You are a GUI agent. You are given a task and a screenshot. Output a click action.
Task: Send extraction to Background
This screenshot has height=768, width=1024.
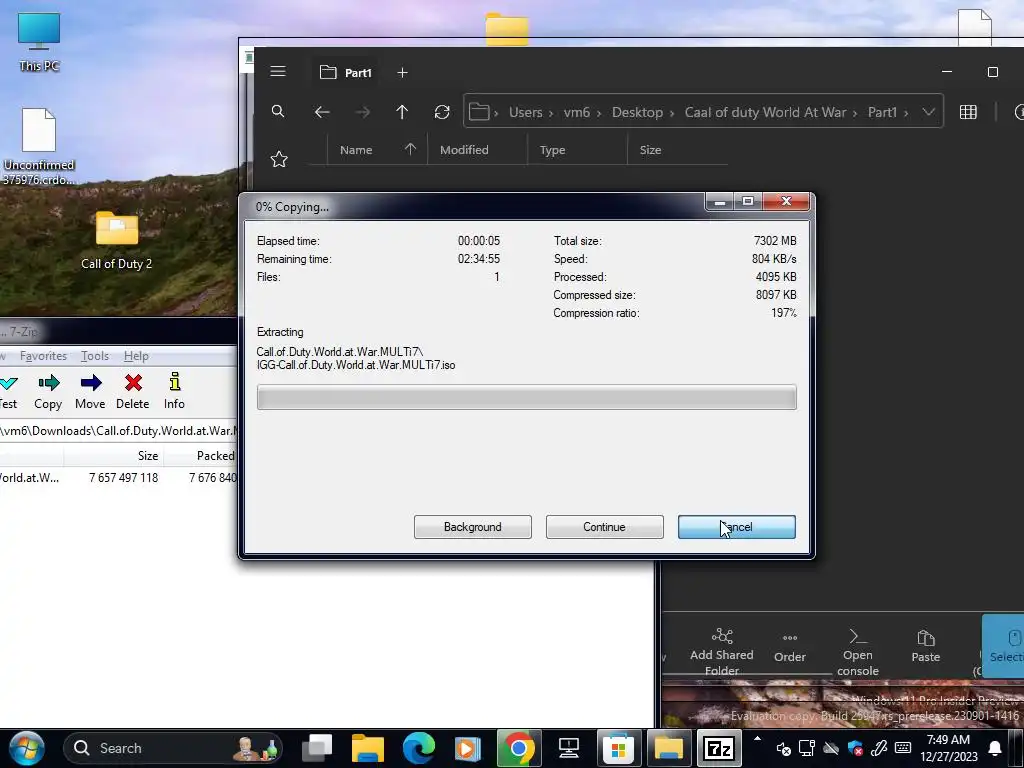point(472,527)
